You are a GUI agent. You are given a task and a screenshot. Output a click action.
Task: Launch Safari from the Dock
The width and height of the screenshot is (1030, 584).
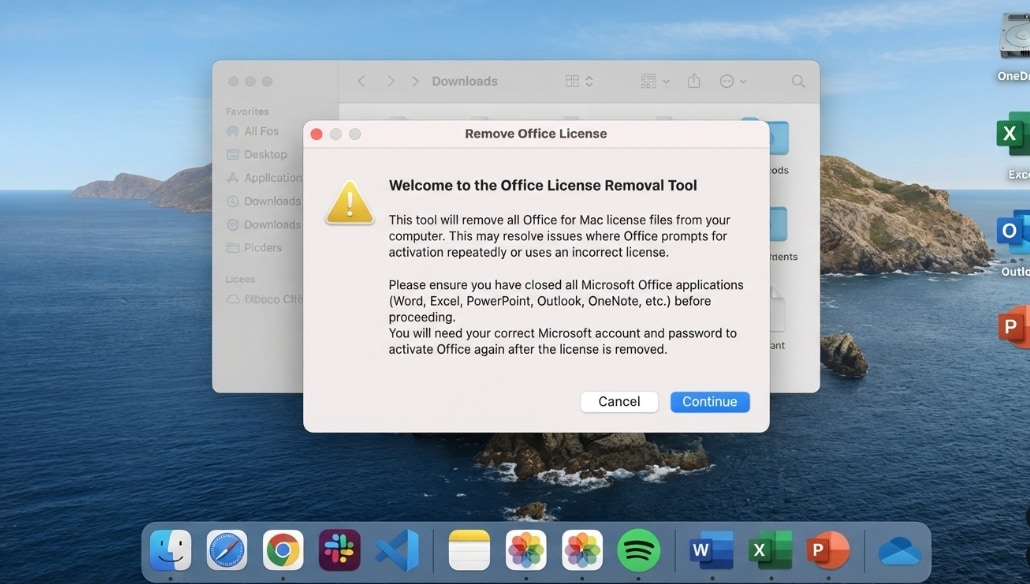227,550
